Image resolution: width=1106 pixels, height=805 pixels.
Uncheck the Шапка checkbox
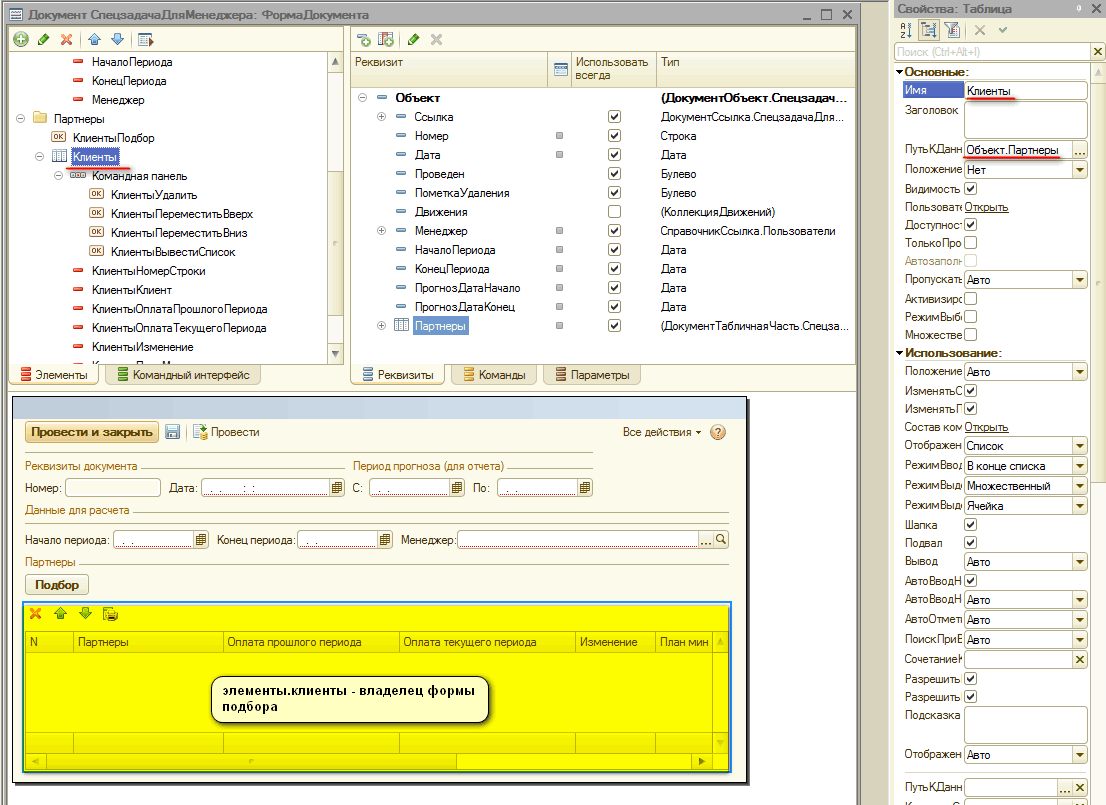970,525
